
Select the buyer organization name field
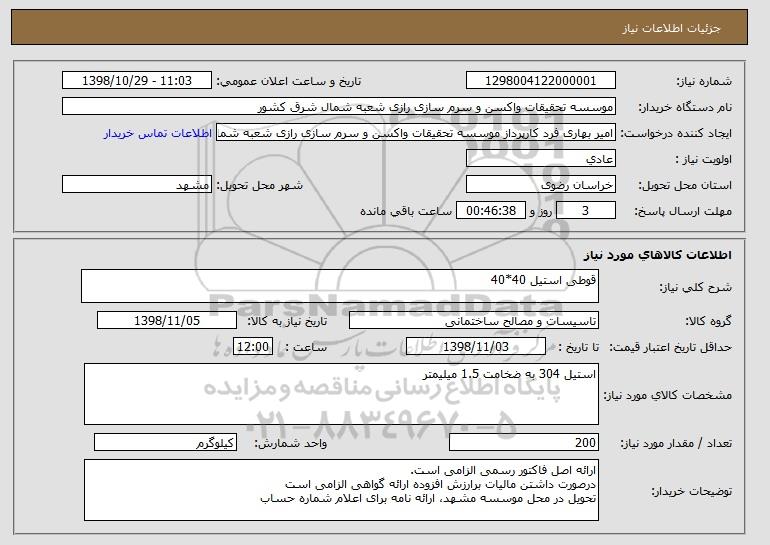pos(339,107)
